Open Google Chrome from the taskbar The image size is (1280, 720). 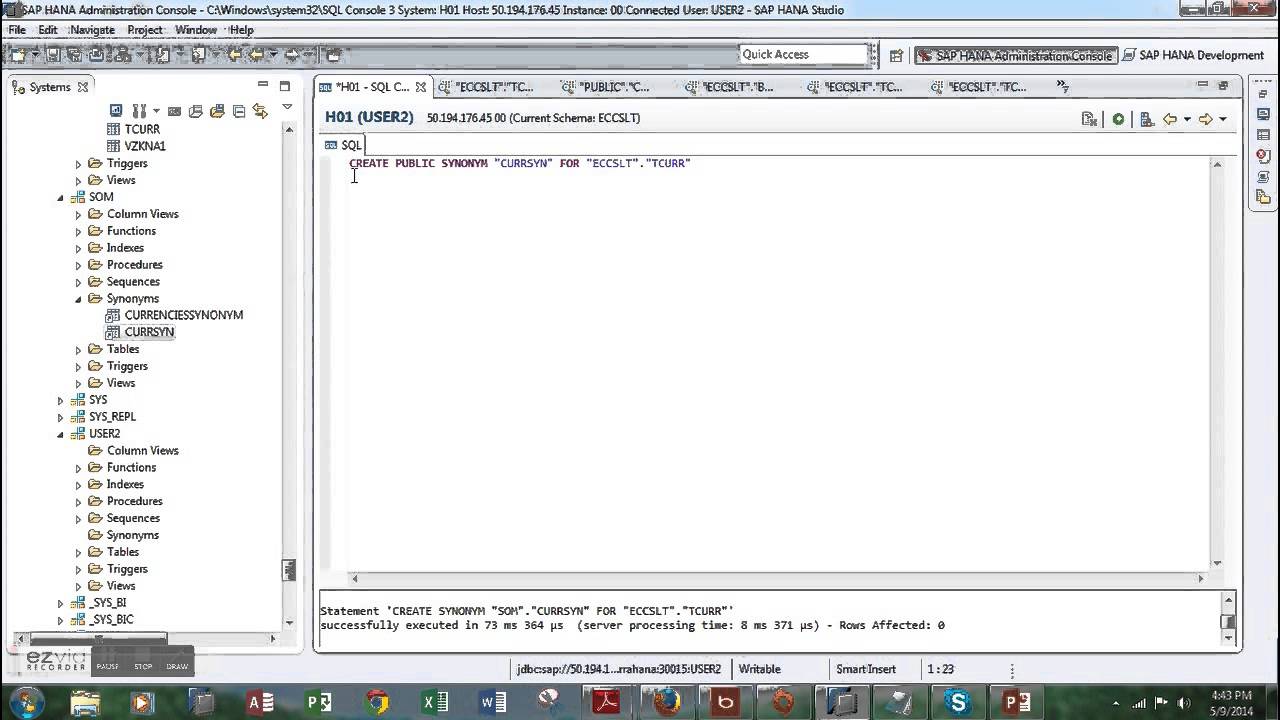click(377, 703)
